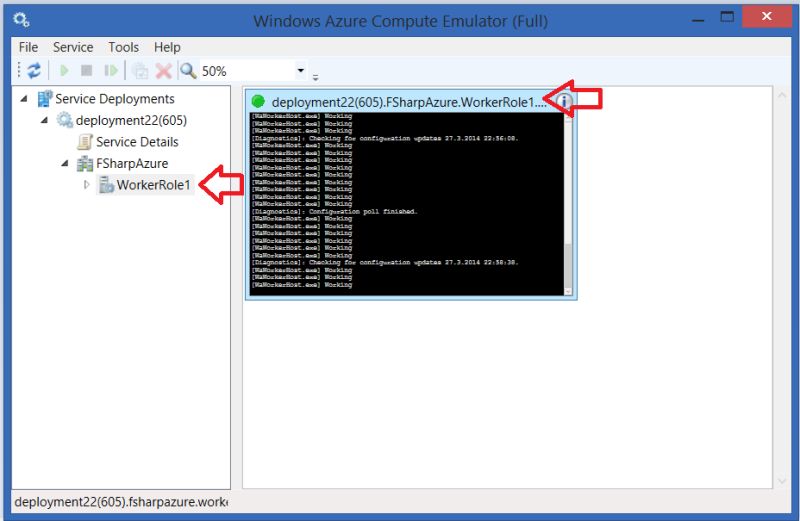Select Service Deployments in the tree

pos(115,98)
